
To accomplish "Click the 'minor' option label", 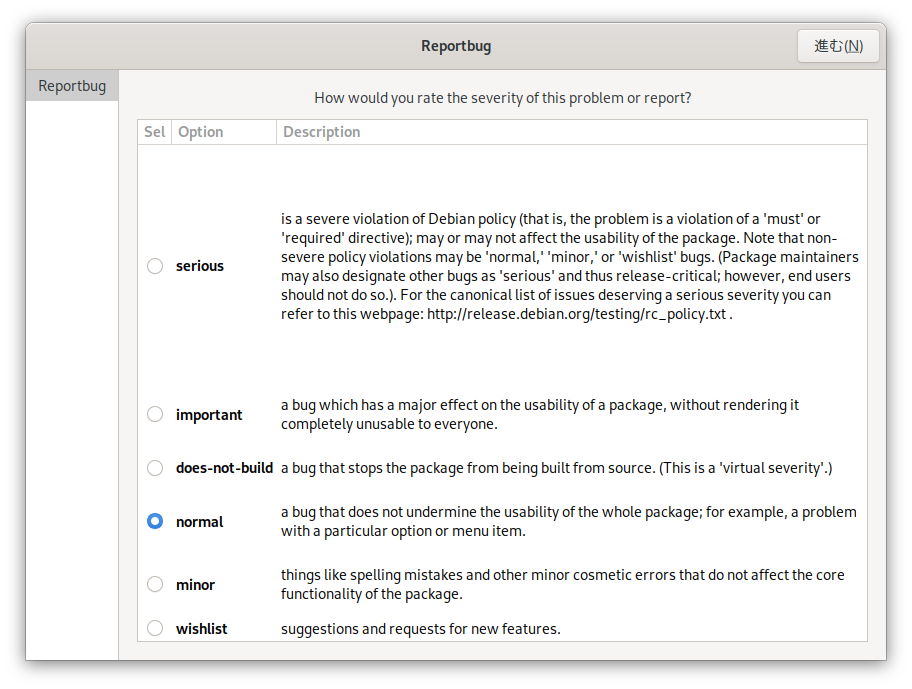I will (195, 584).
